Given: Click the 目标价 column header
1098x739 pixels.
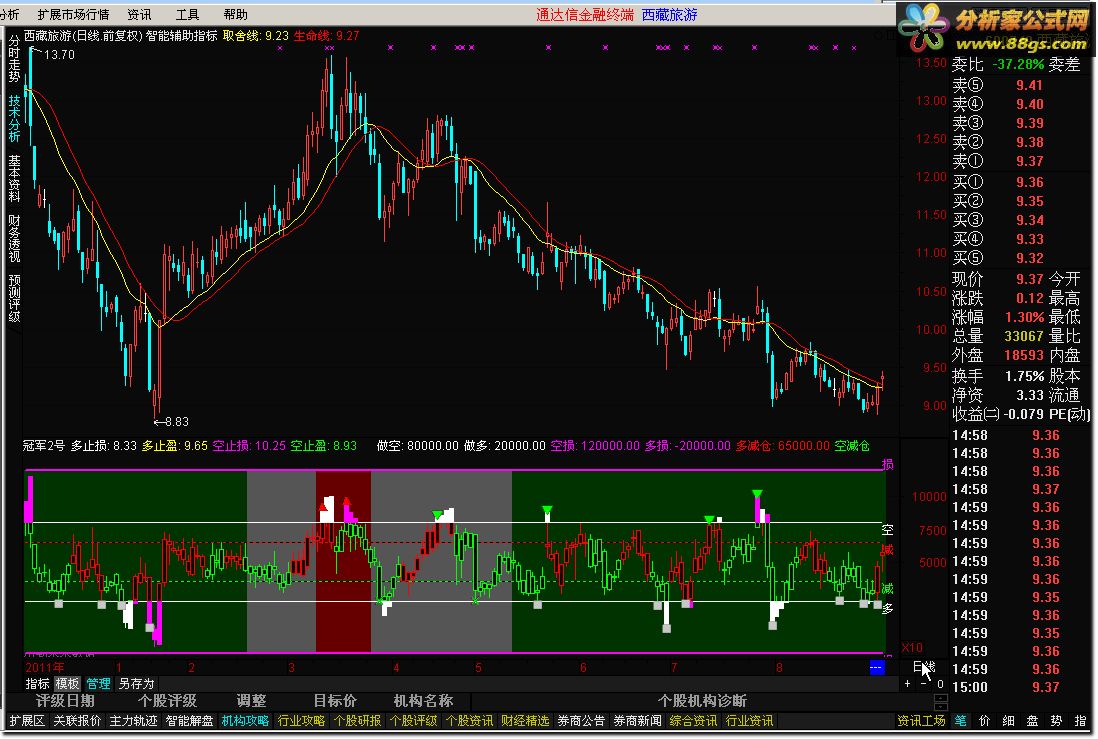Looking at the screenshot, I should (x=335, y=701).
